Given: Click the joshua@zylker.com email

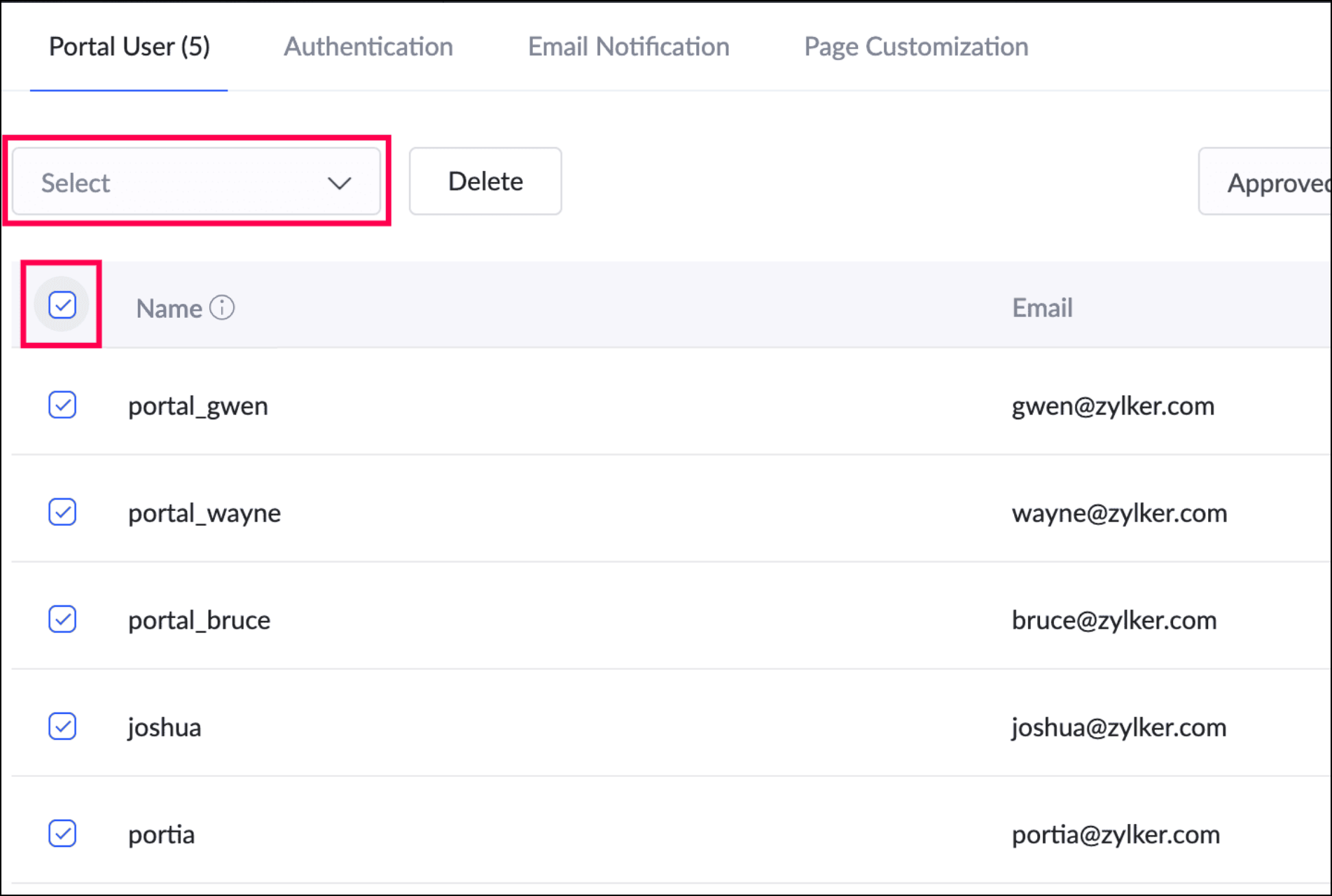Looking at the screenshot, I should point(1118,727).
